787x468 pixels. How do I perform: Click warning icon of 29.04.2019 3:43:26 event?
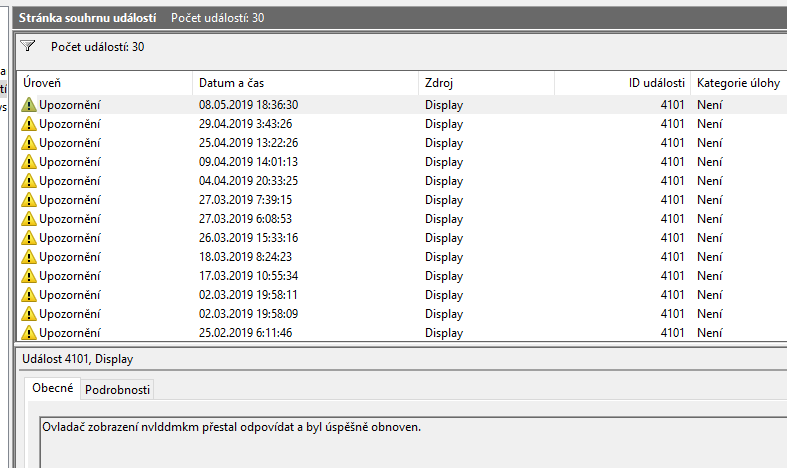(x=29, y=124)
